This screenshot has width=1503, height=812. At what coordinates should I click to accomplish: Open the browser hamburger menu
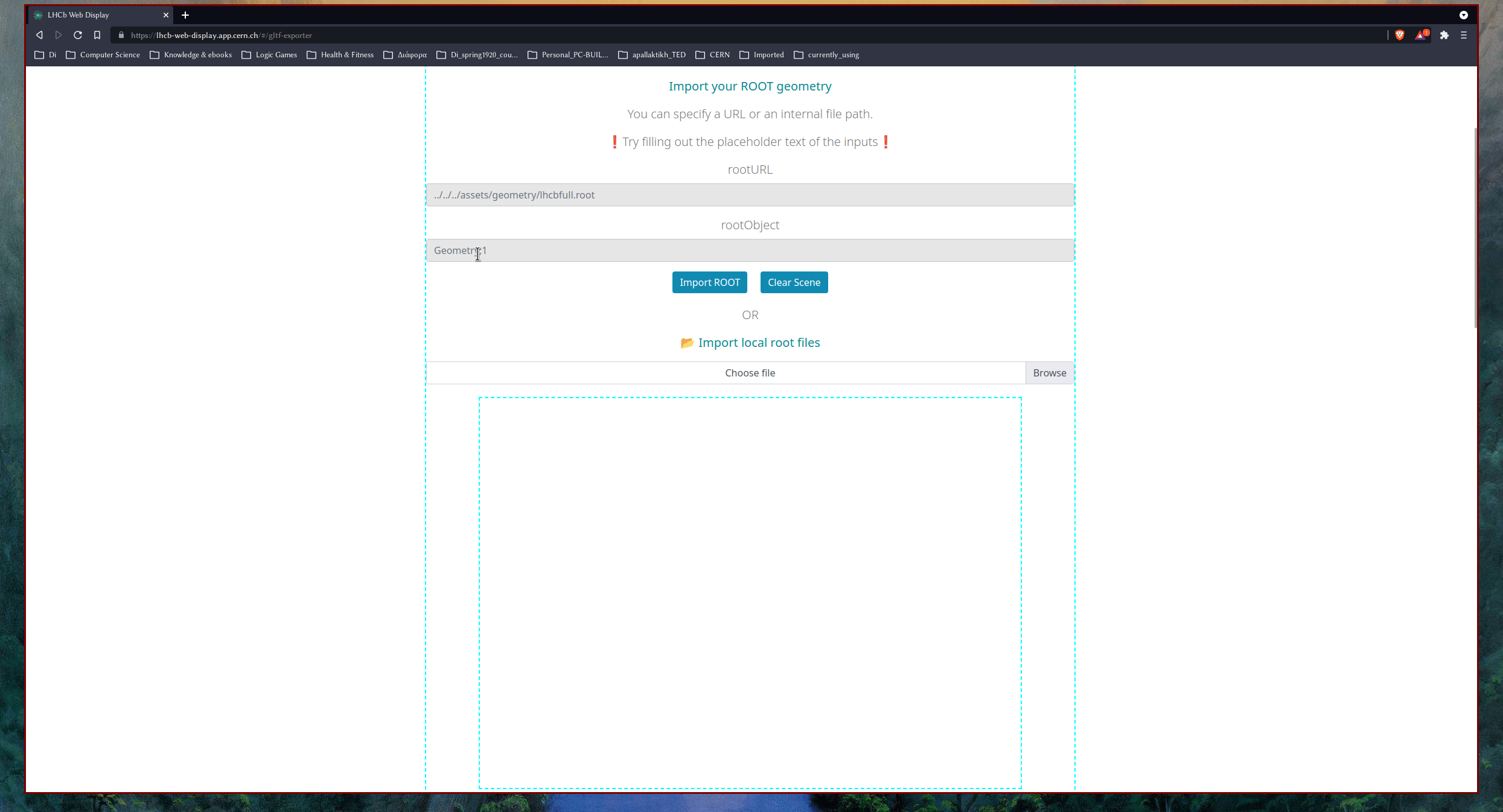pos(1464,35)
